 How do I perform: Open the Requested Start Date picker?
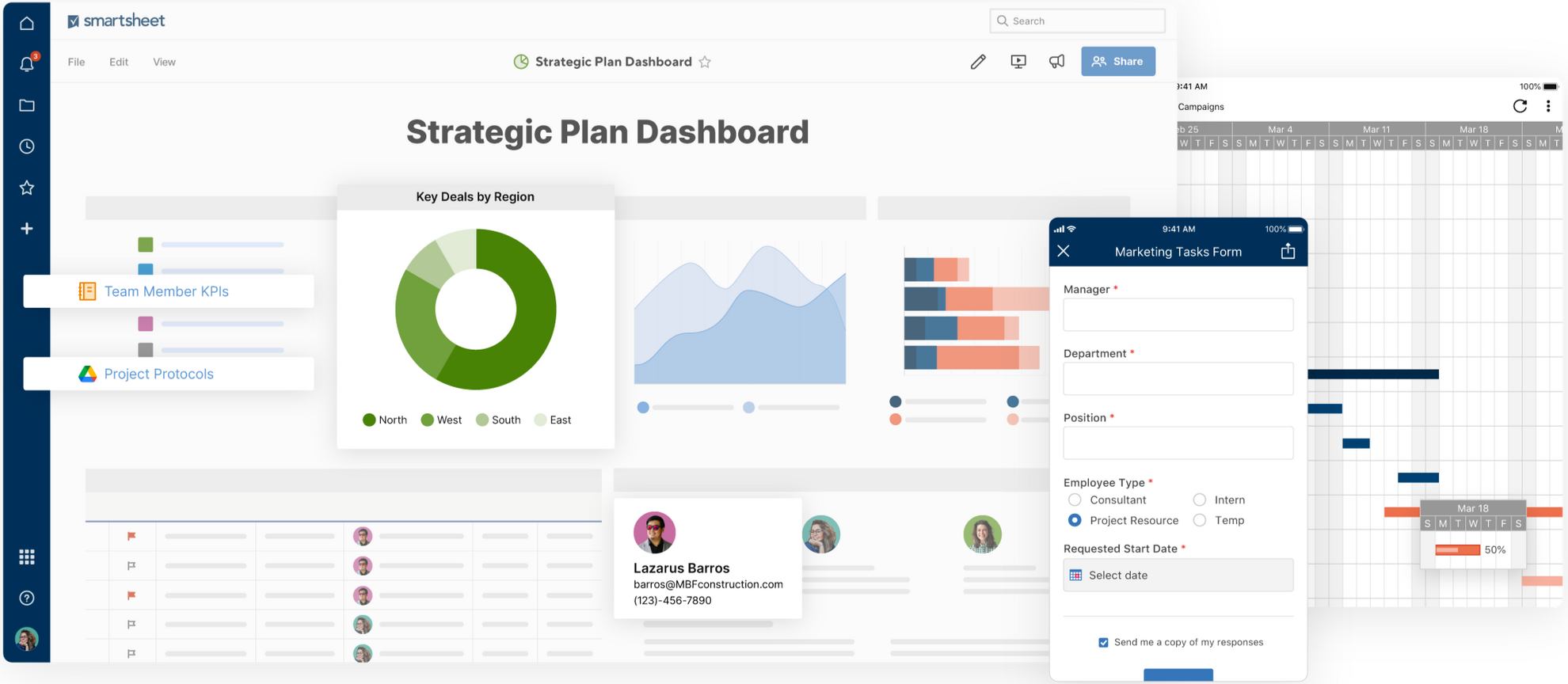1178,576
